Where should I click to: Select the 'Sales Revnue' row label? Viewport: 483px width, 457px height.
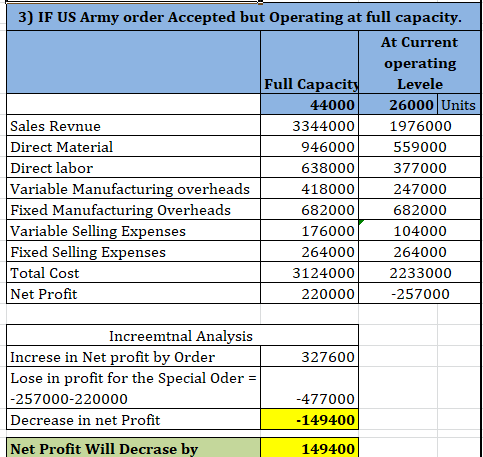coord(133,125)
